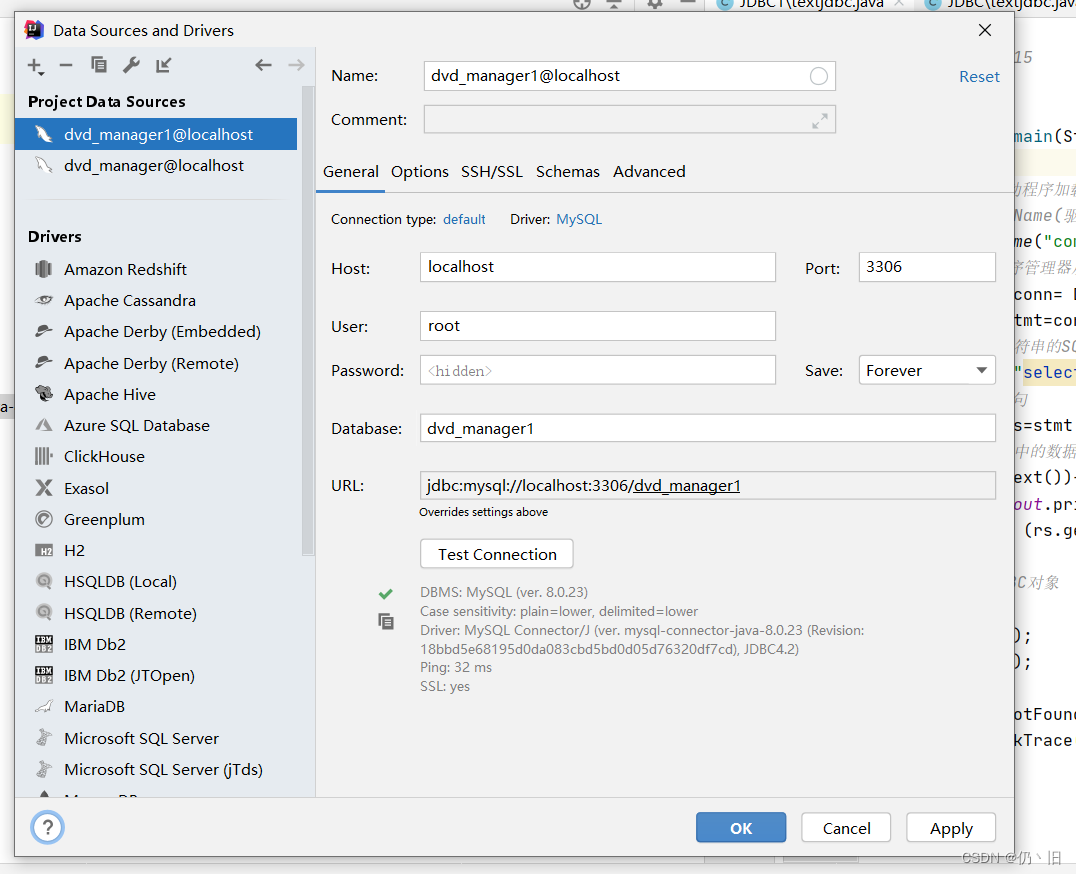Screen dimensions: 1076x874
Task: Change driver via MySQL link
Action: tap(578, 220)
